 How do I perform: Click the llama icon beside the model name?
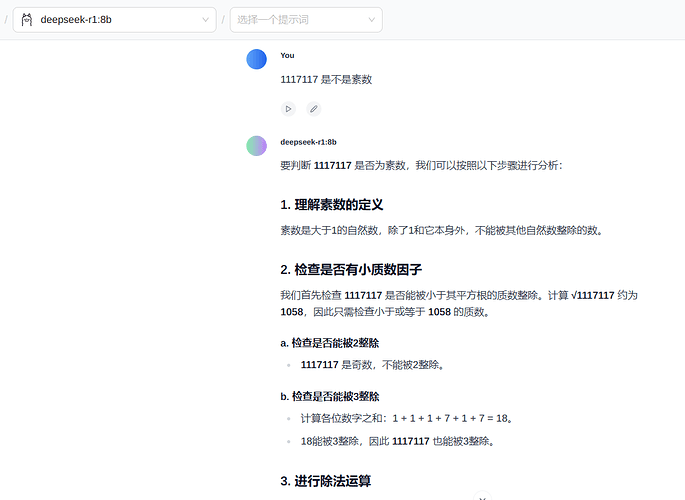coord(27,20)
